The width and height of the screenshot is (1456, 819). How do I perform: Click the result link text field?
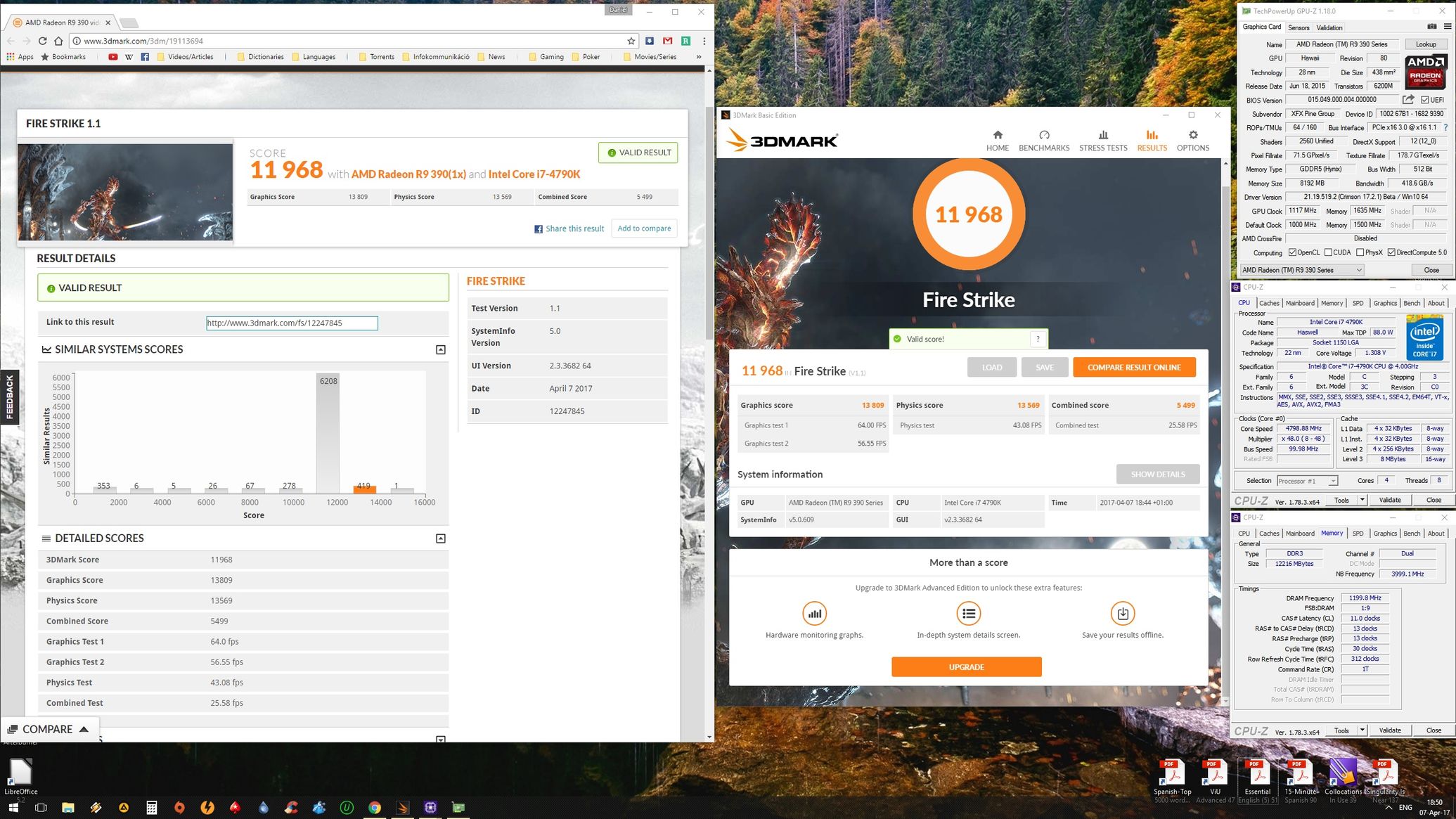tap(292, 323)
